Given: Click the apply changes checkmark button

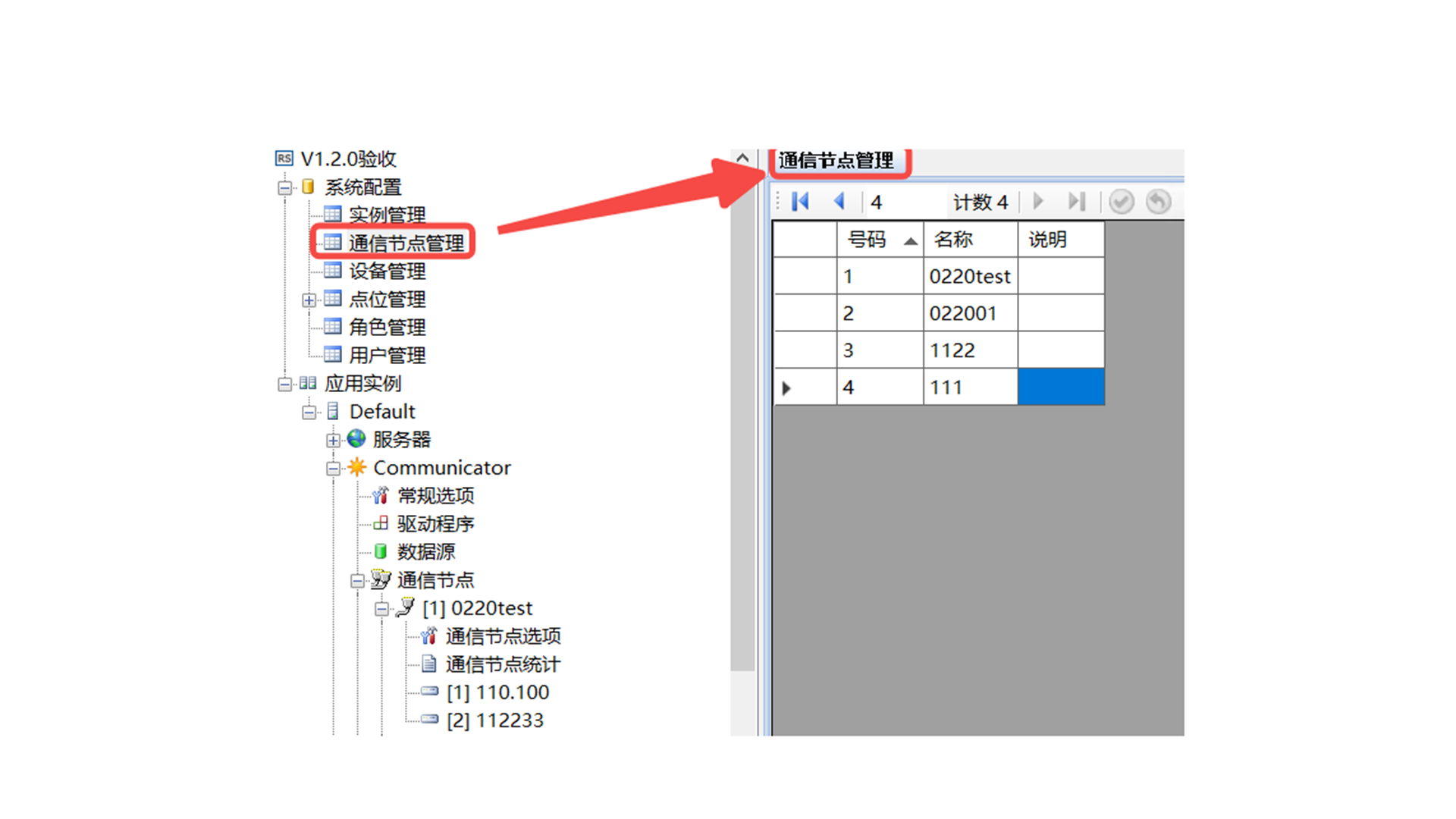Looking at the screenshot, I should click(x=1122, y=202).
